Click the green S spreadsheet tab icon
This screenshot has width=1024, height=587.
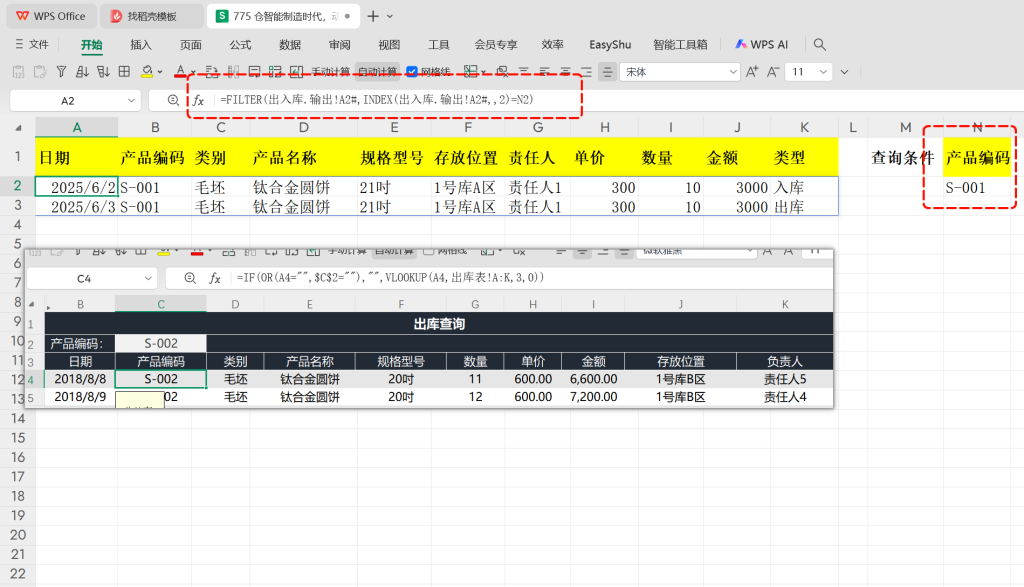click(222, 16)
